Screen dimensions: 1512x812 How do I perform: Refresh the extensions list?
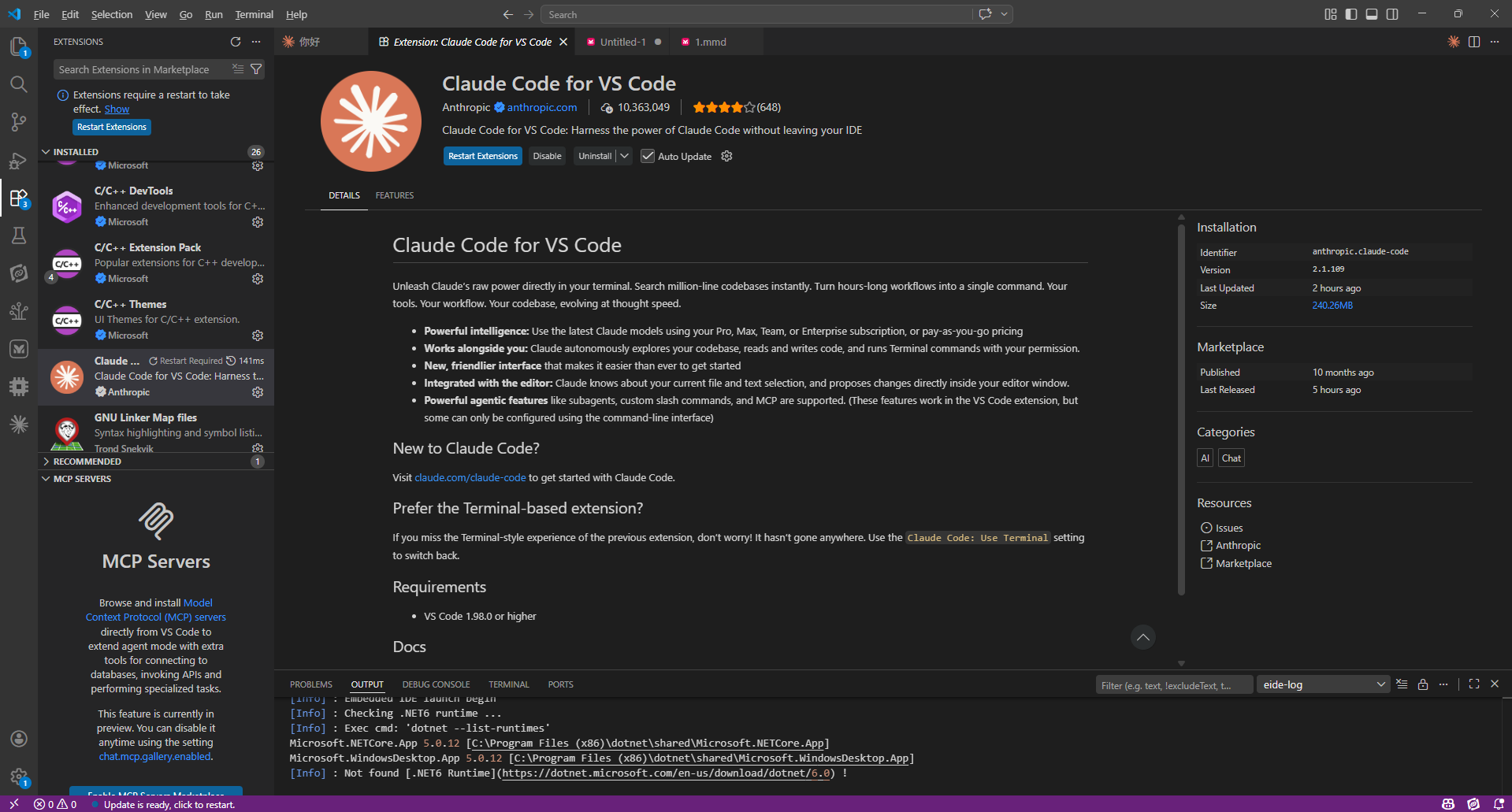[x=236, y=42]
